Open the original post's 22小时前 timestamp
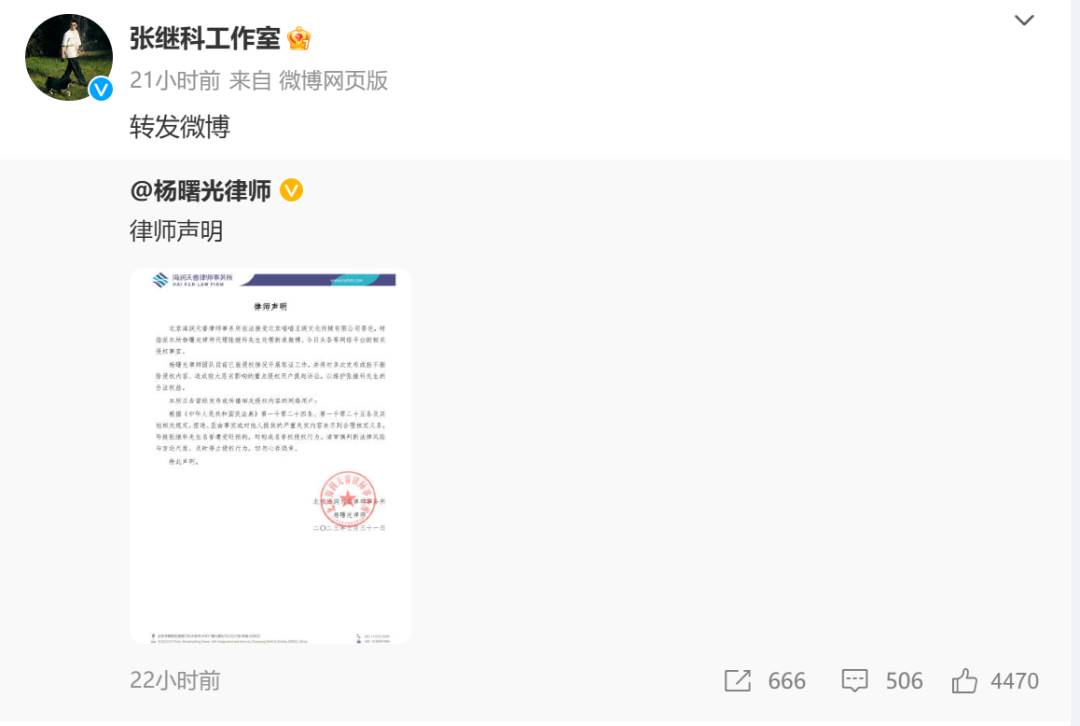Viewport: 1080px width, 726px height. click(x=175, y=681)
